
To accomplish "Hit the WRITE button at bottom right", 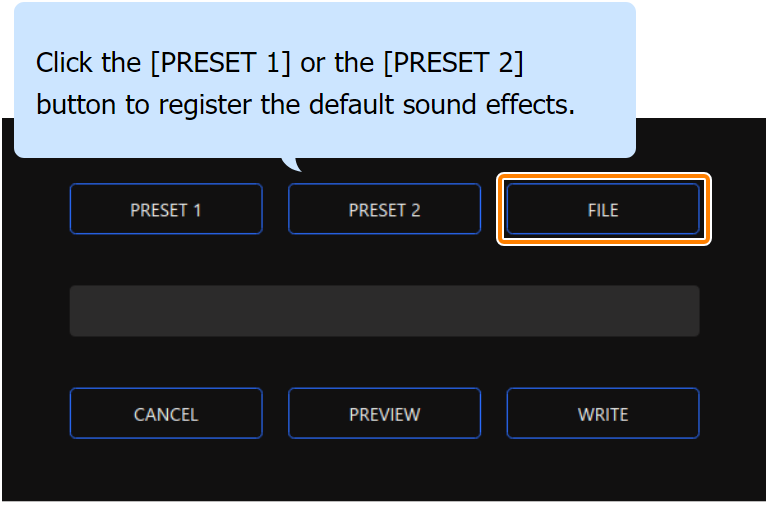I will (x=602, y=414).
